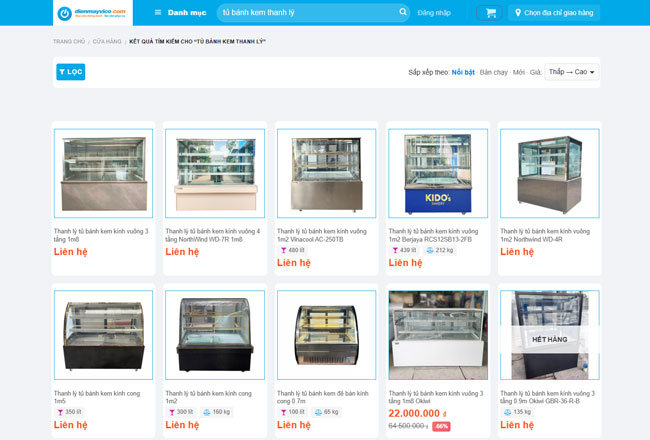Click the 212 kg weight badge

(x=439, y=250)
